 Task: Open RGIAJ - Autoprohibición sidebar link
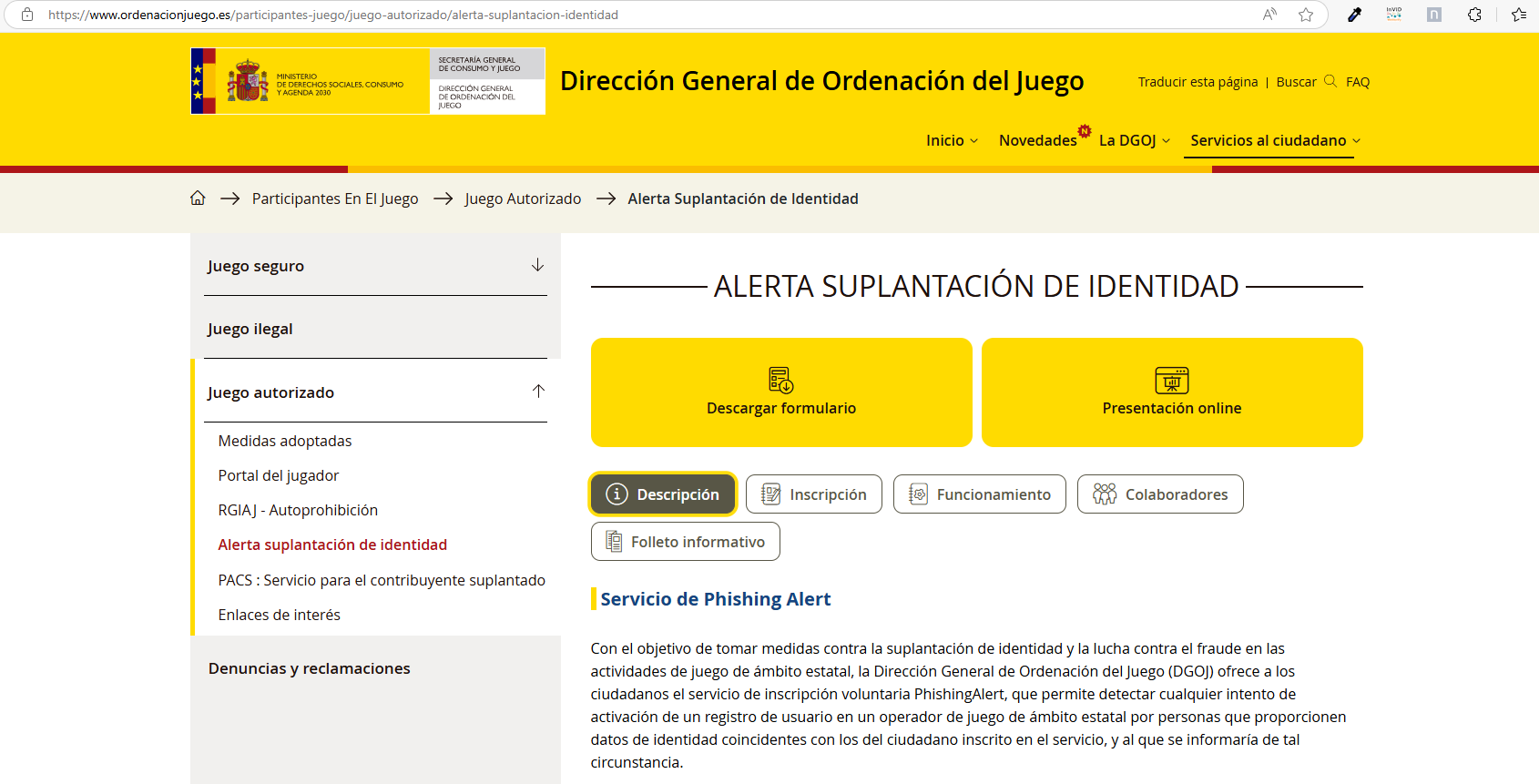(298, 510)
